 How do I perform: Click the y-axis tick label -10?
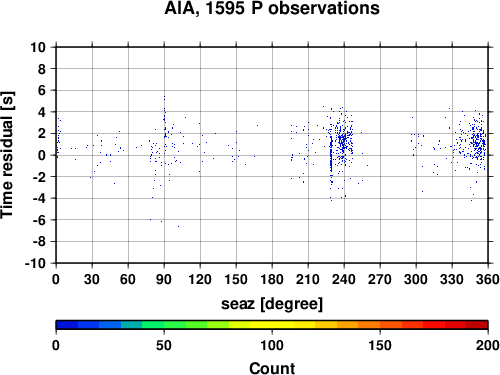click(35, 263)
